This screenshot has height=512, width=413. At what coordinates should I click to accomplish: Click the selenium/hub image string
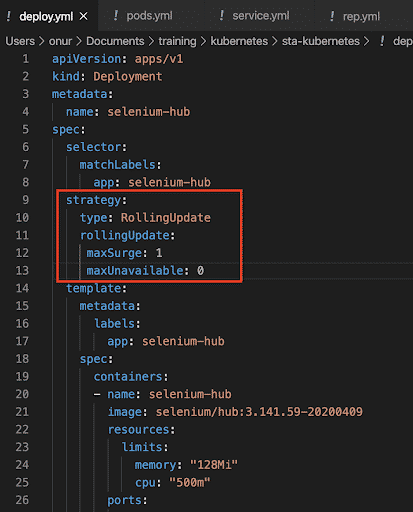click(x=259, y=412)
